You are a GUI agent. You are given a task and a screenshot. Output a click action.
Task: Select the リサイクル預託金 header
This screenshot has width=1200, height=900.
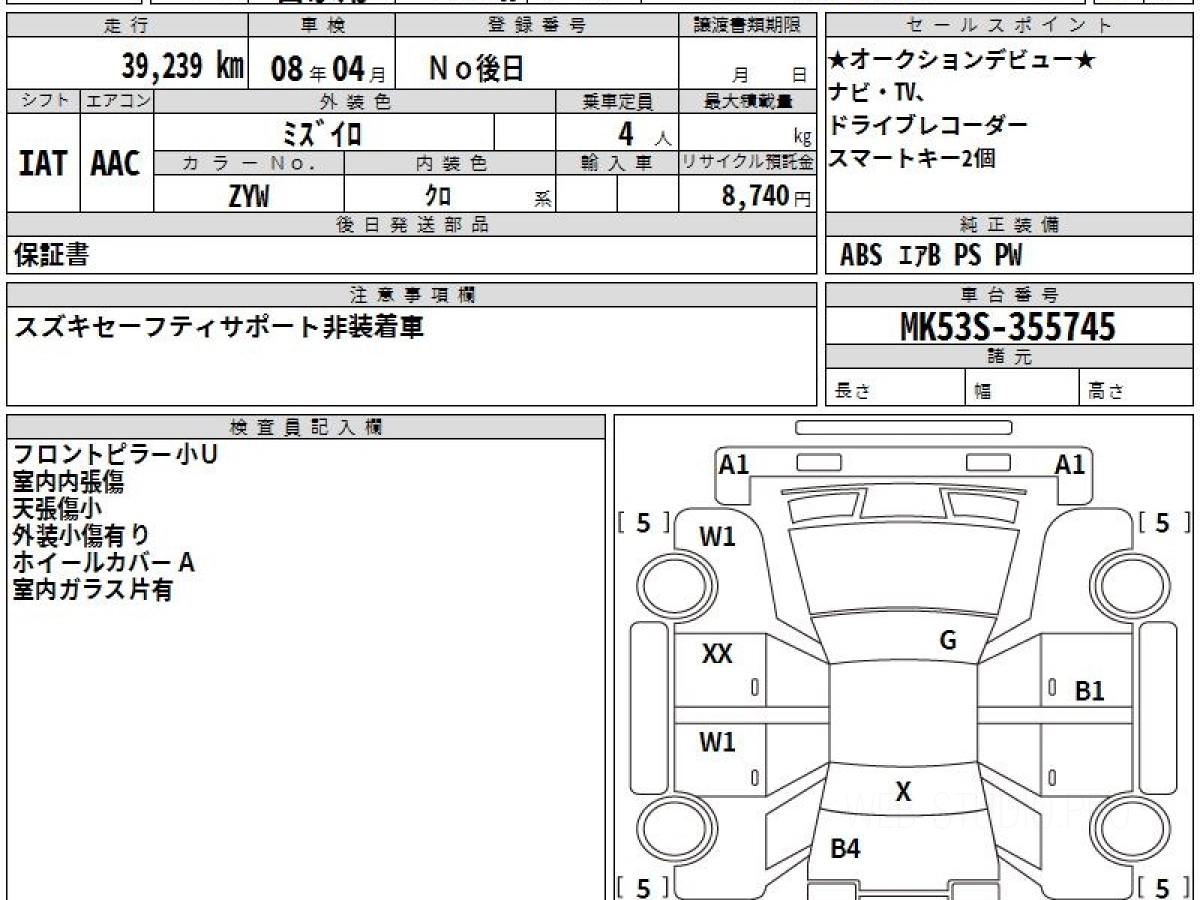click(748, 163)
